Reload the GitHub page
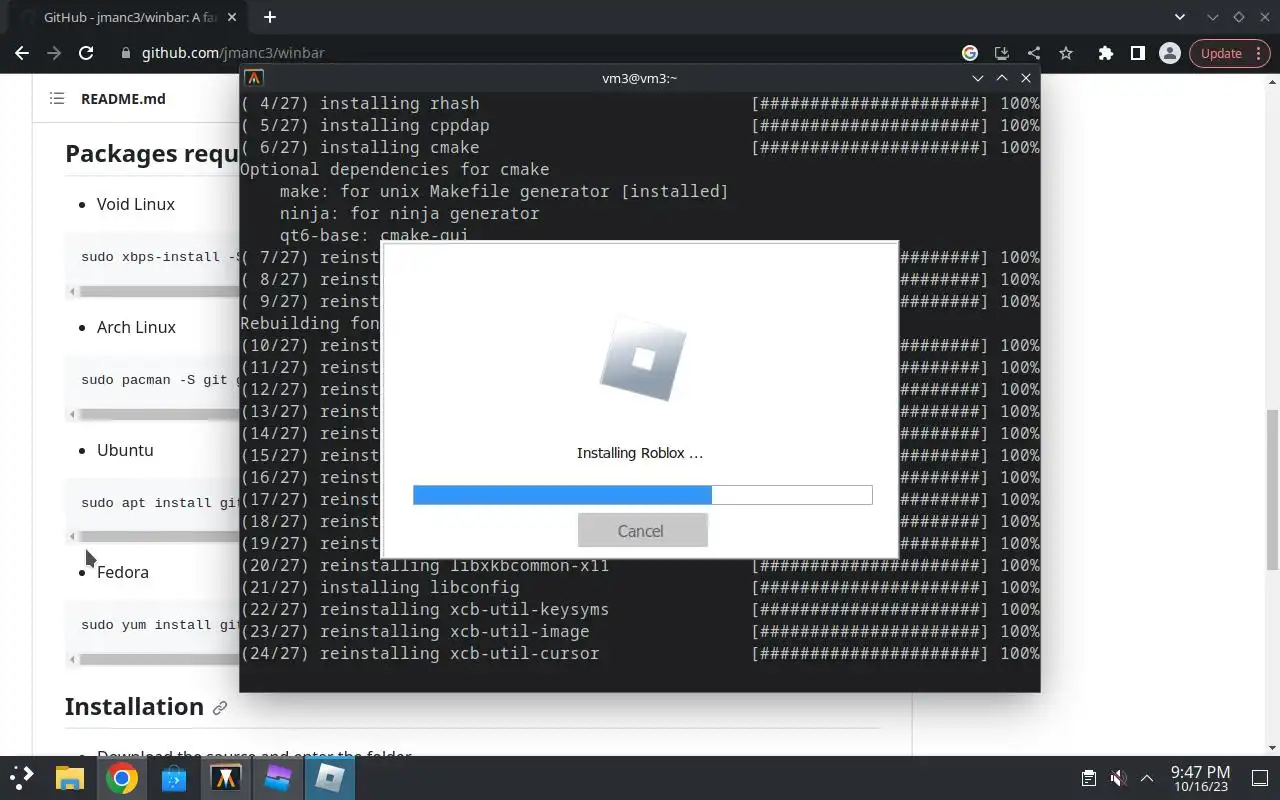Image resolution: width=1280 pixels, height=800 pixels. coord(86,53)
